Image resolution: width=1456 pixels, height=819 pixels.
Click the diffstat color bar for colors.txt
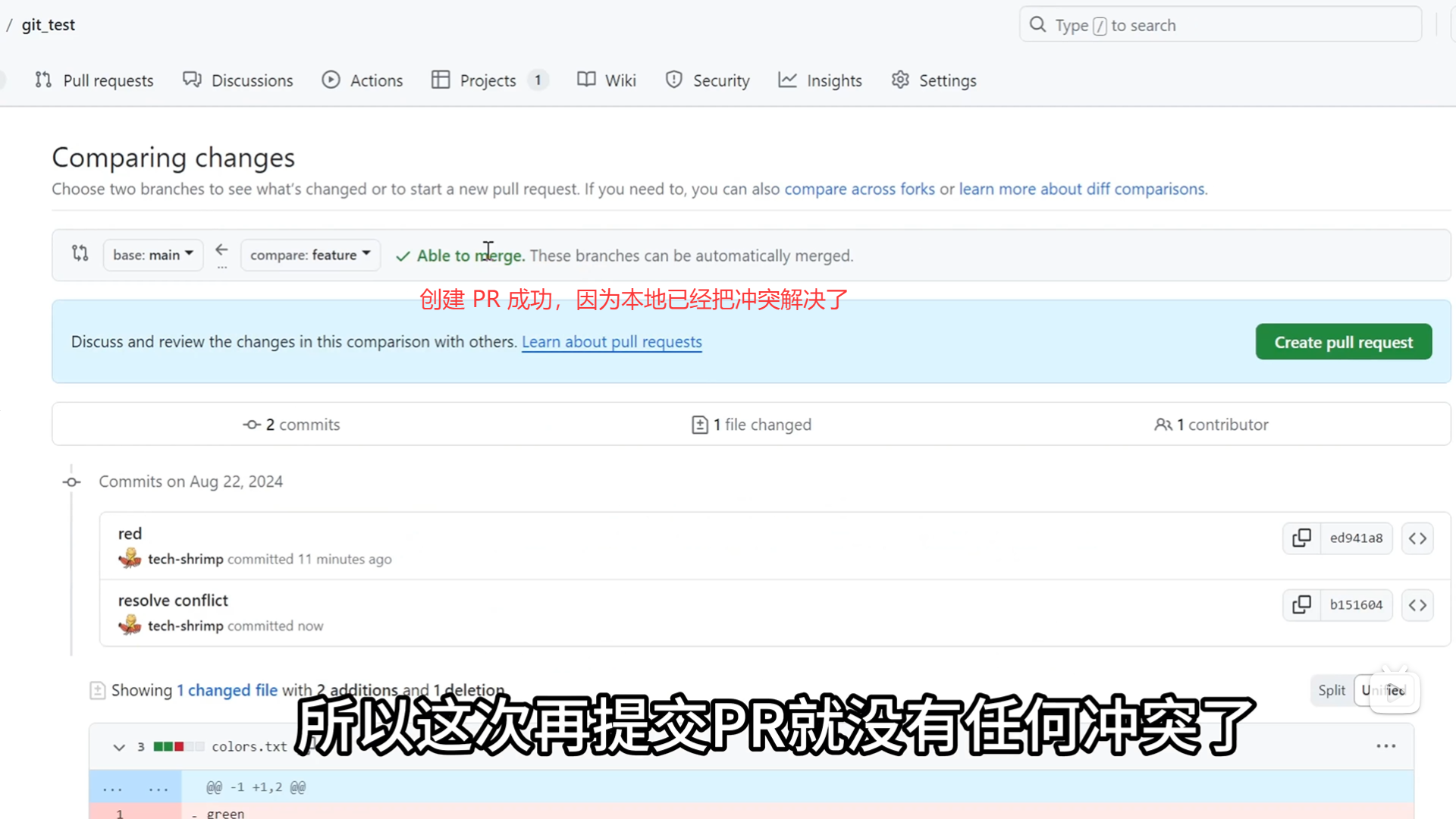tap(178, 747)
